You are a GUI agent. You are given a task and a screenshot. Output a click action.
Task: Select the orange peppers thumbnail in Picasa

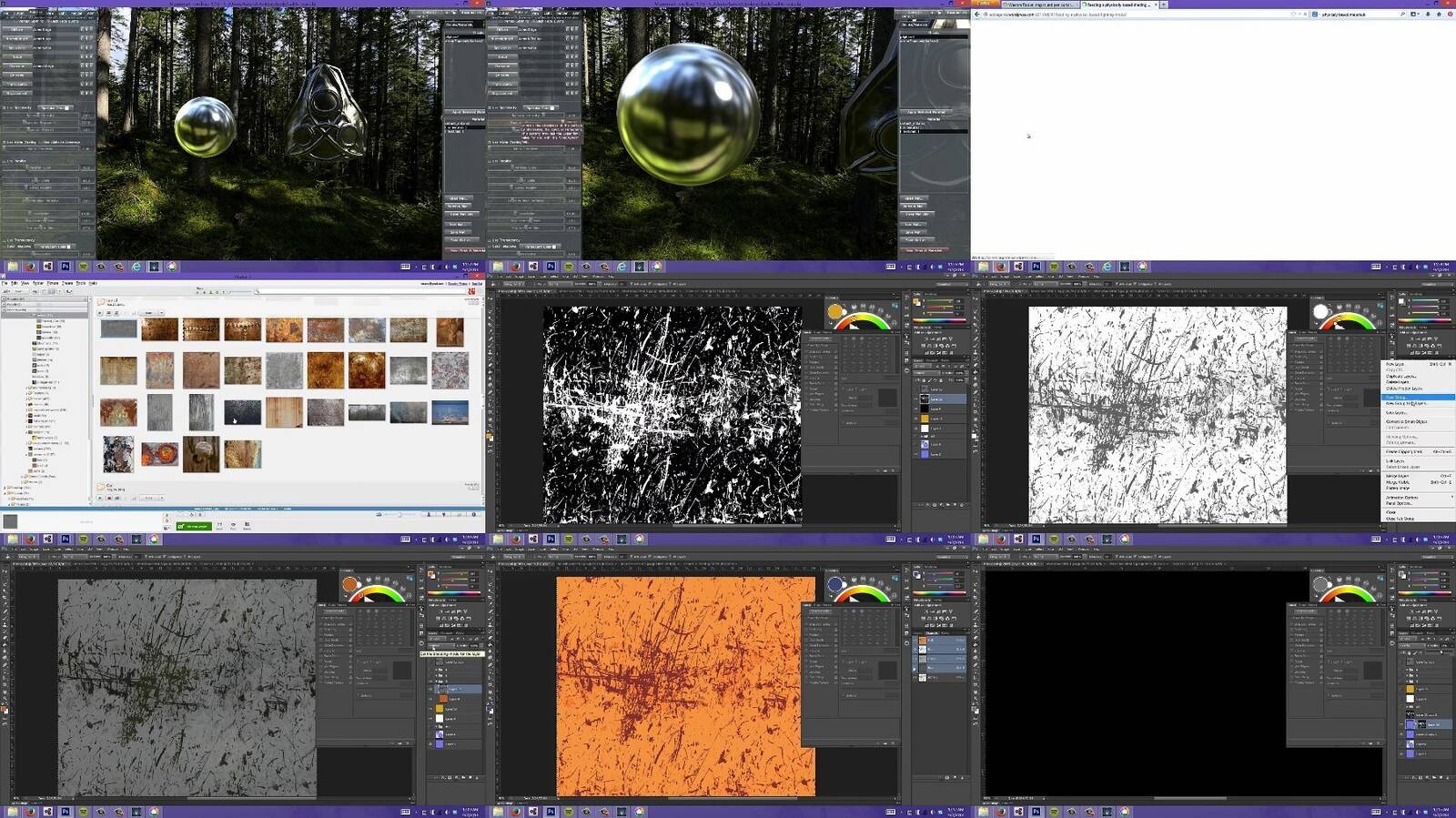[159, 453]
